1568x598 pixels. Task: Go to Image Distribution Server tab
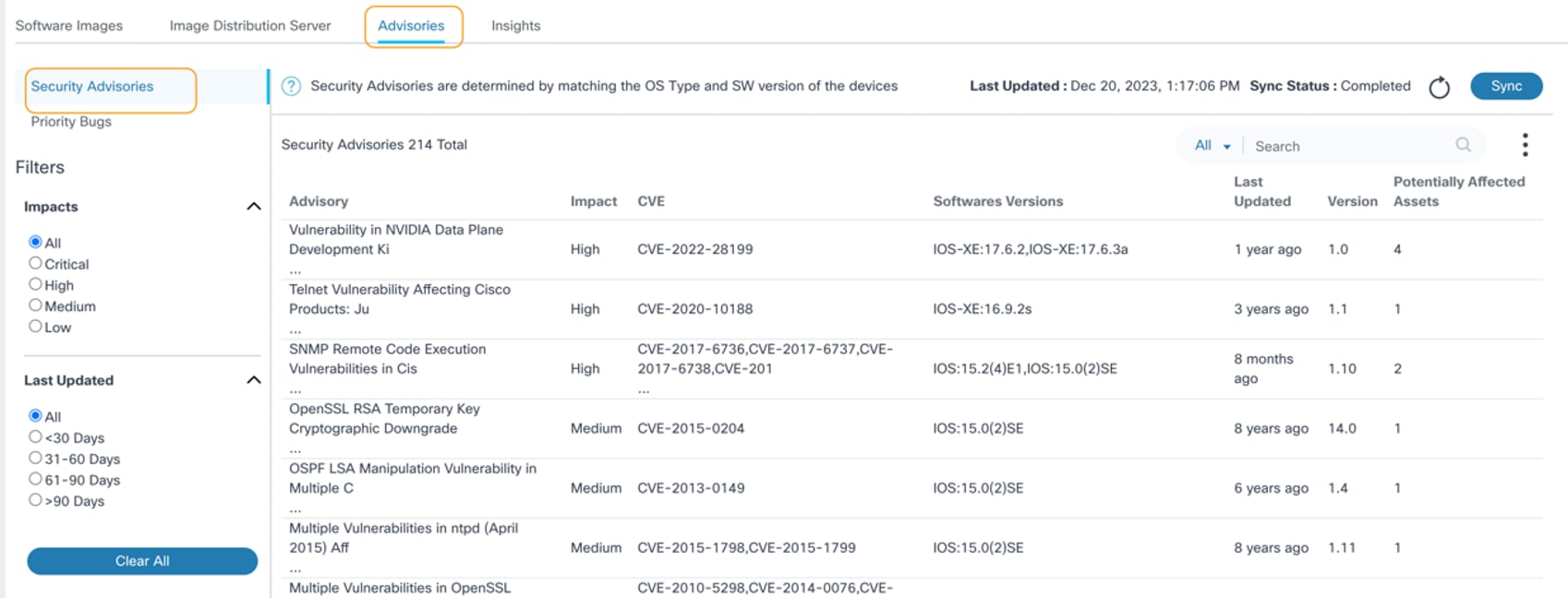click(x=249, y=26)
